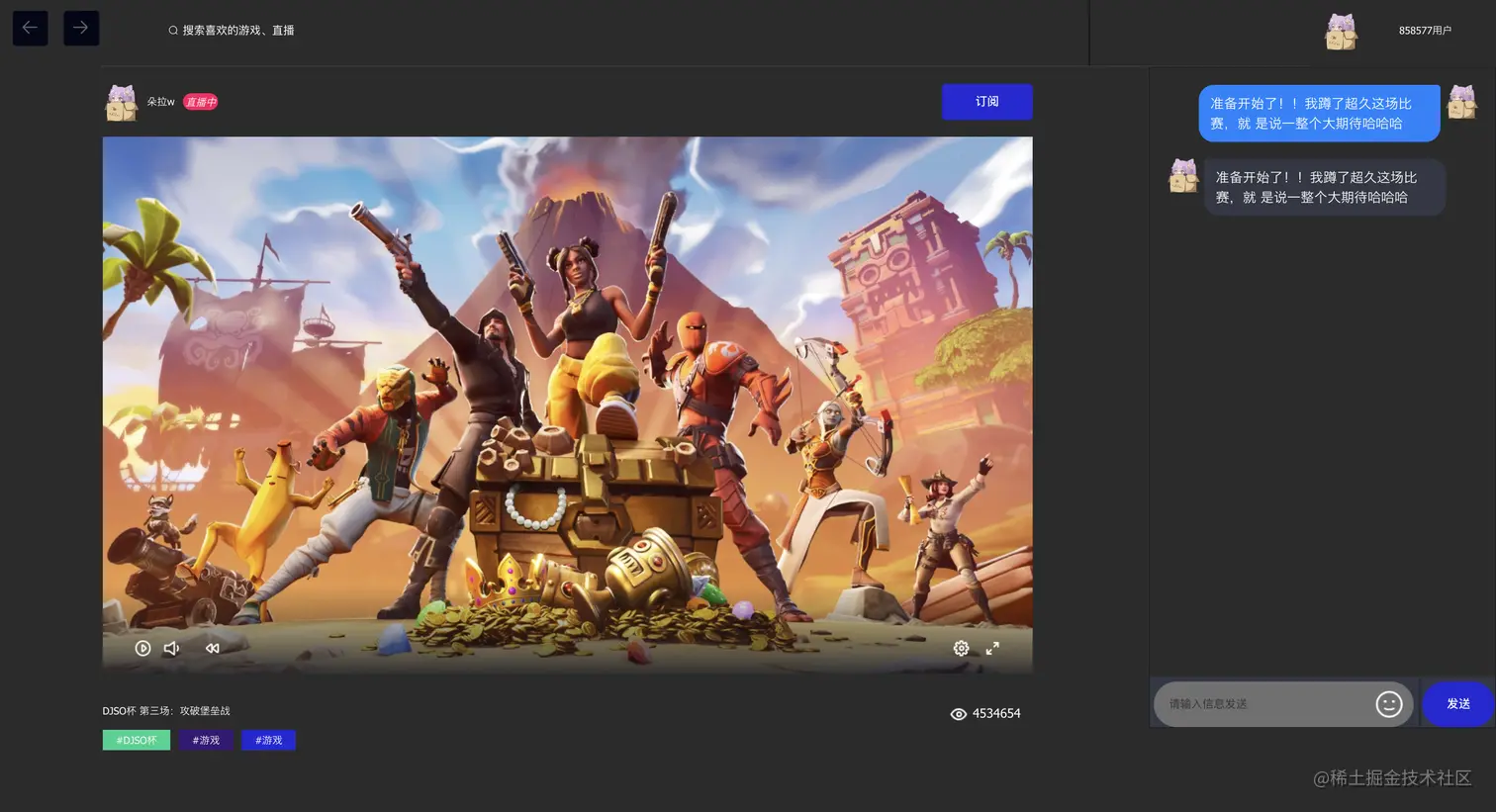Open streamer 朵拉w avatar
This screenshot has height=812, width=1496.
(x=121, y=103)
